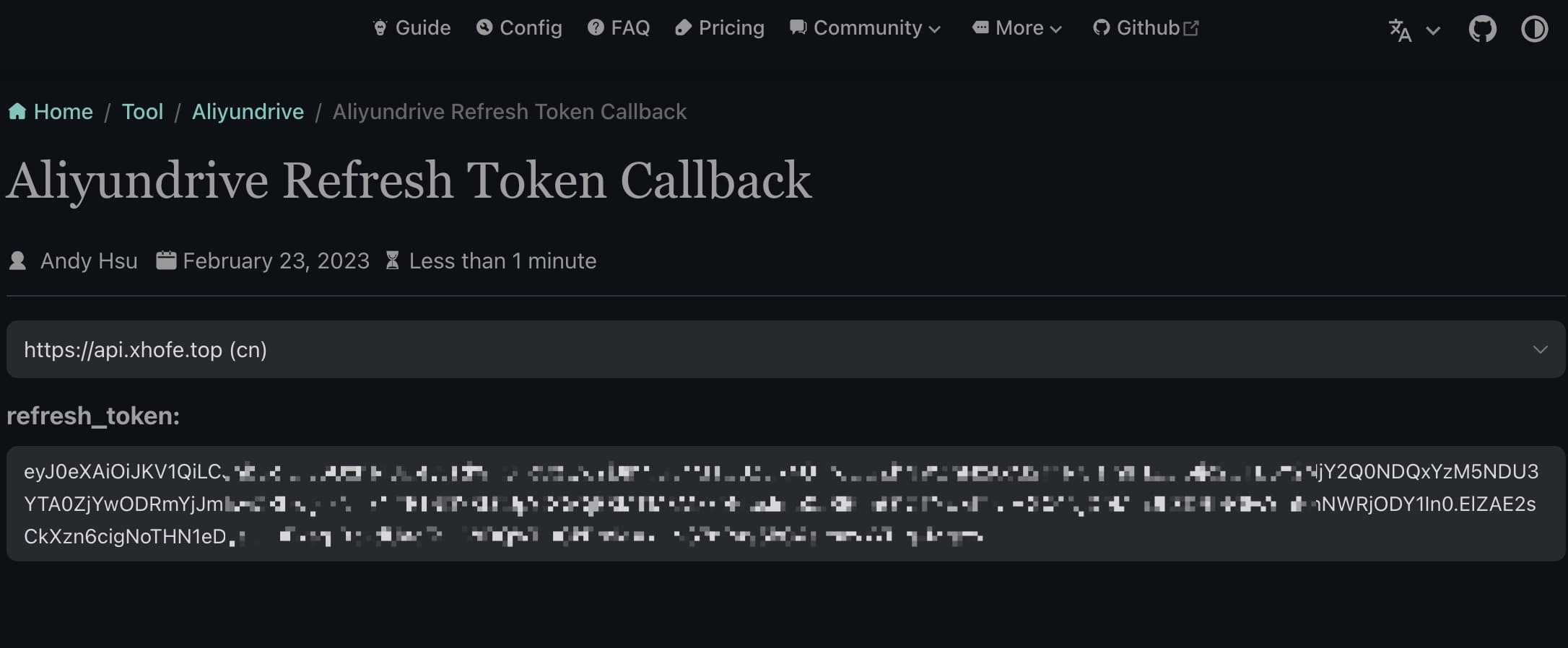1568x648 pixels.
Task: Open the api.xhofe.top (cn) server selector
Action: tap(785, 350)
